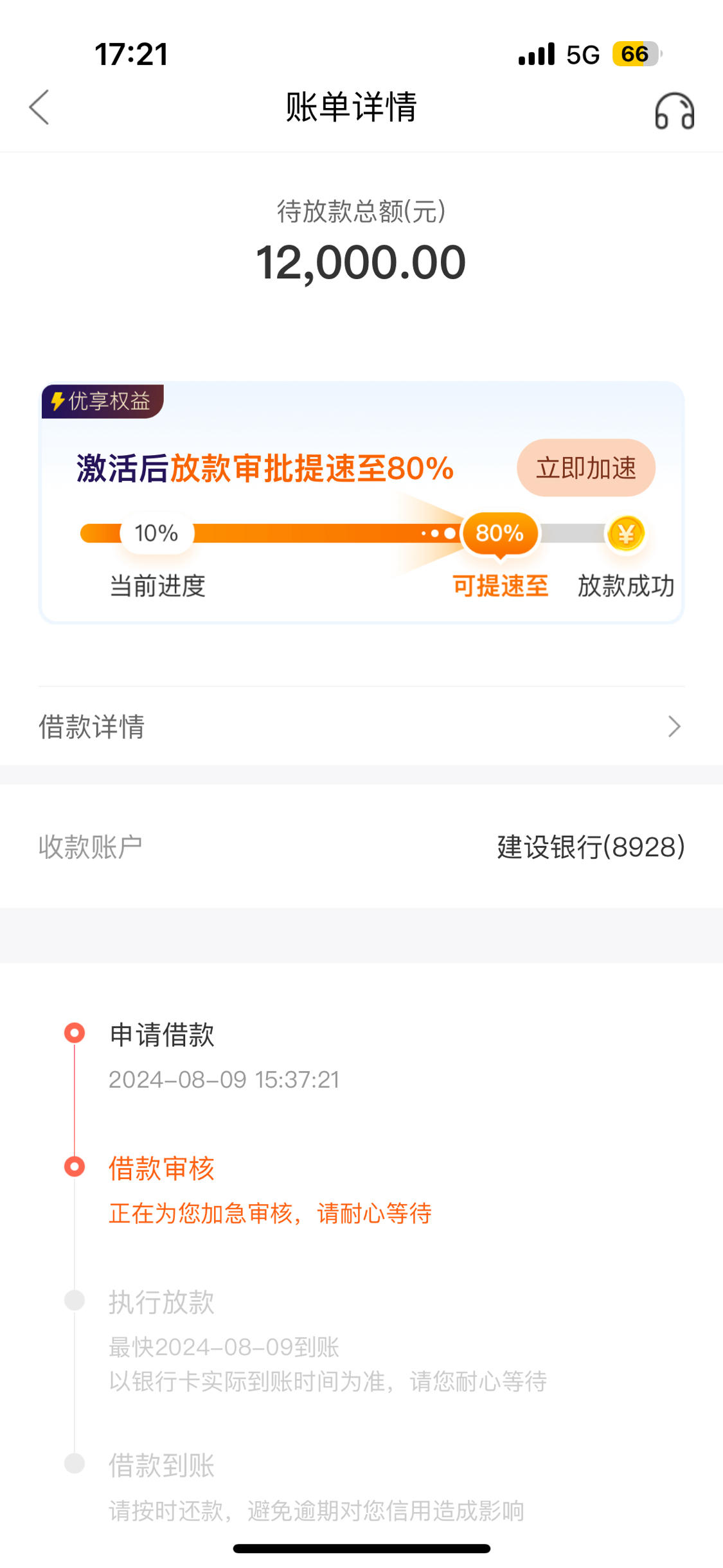Viewport: 723px width, 1568px height.
Task: Tap the lightning 优享权益 badge
Action: click(x=103, y=401)
